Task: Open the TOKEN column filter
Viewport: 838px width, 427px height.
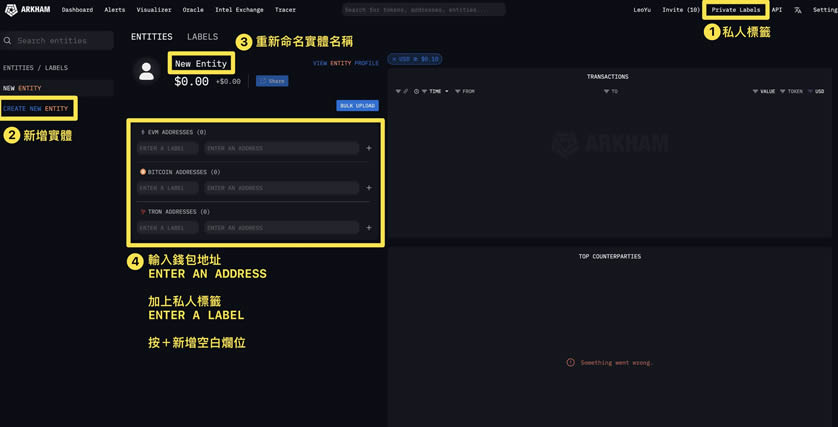Action: tap(783, 91)
